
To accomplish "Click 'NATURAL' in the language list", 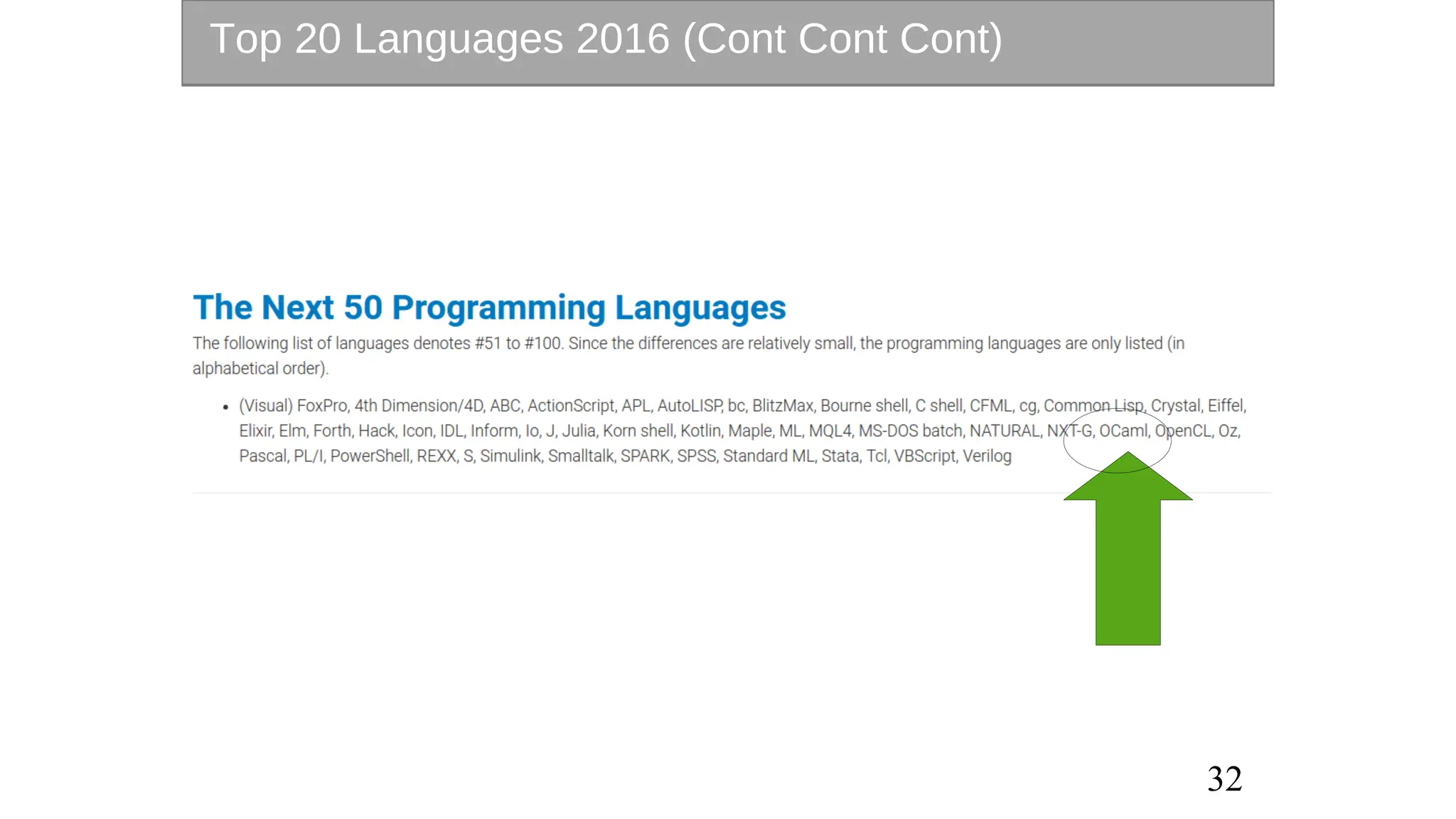I will coord(1004,431).
